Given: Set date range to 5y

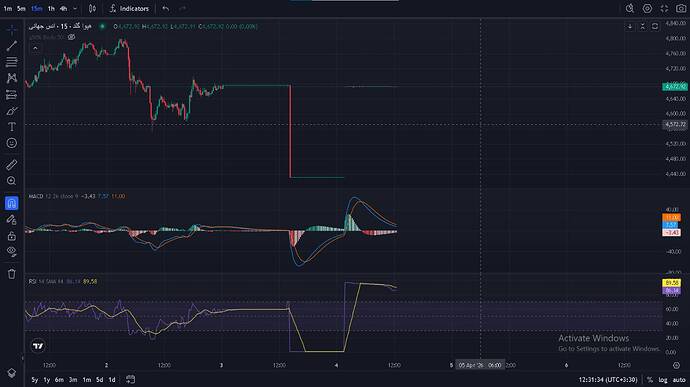Looking at the screenshot, I should tap(35, 380).
